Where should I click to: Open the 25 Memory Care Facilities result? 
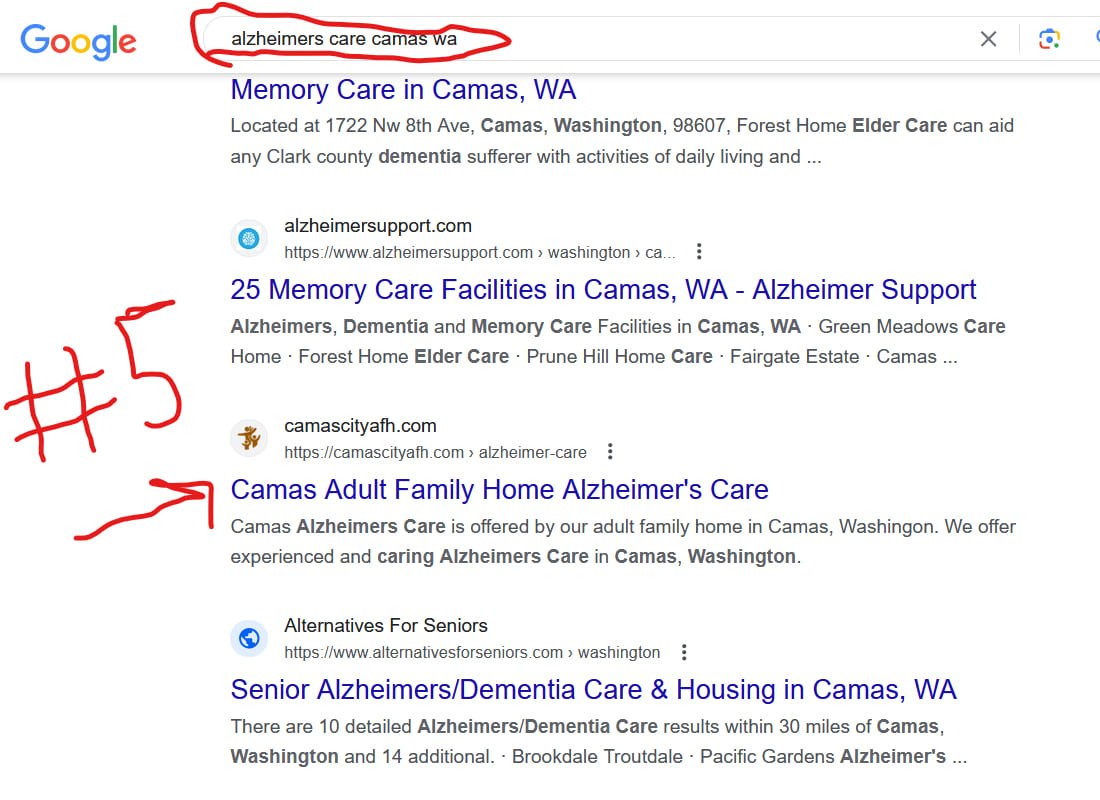tap(603, 290)
